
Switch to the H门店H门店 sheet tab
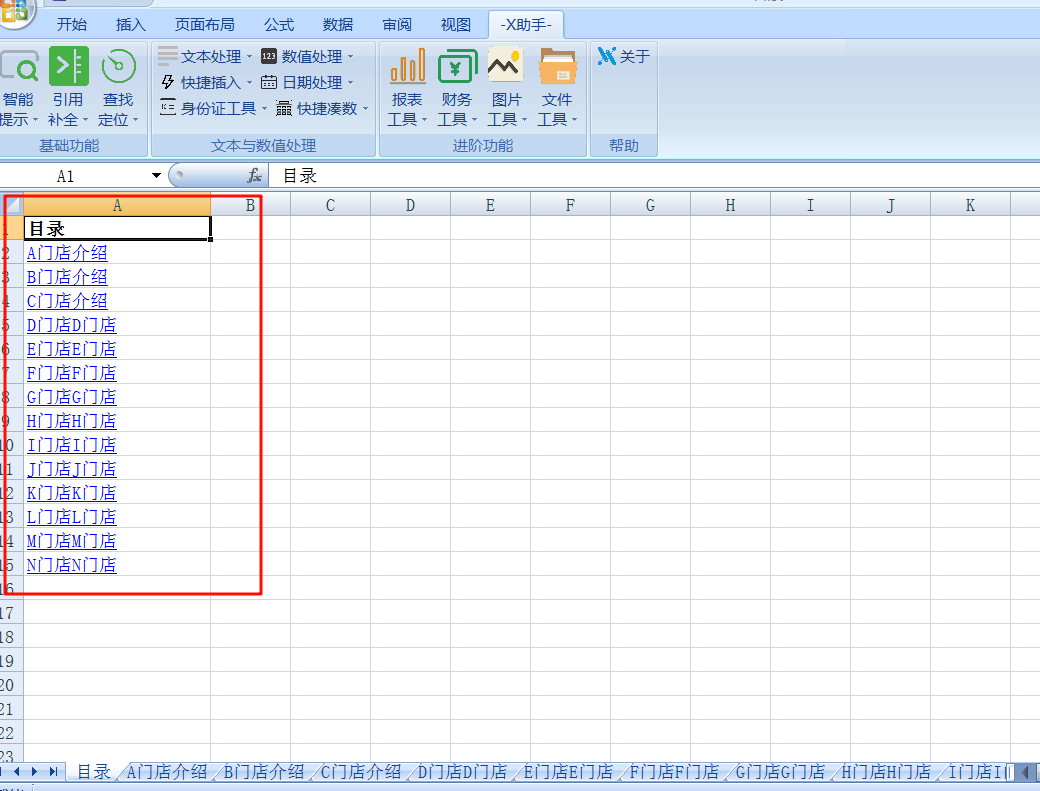point(886,772)
